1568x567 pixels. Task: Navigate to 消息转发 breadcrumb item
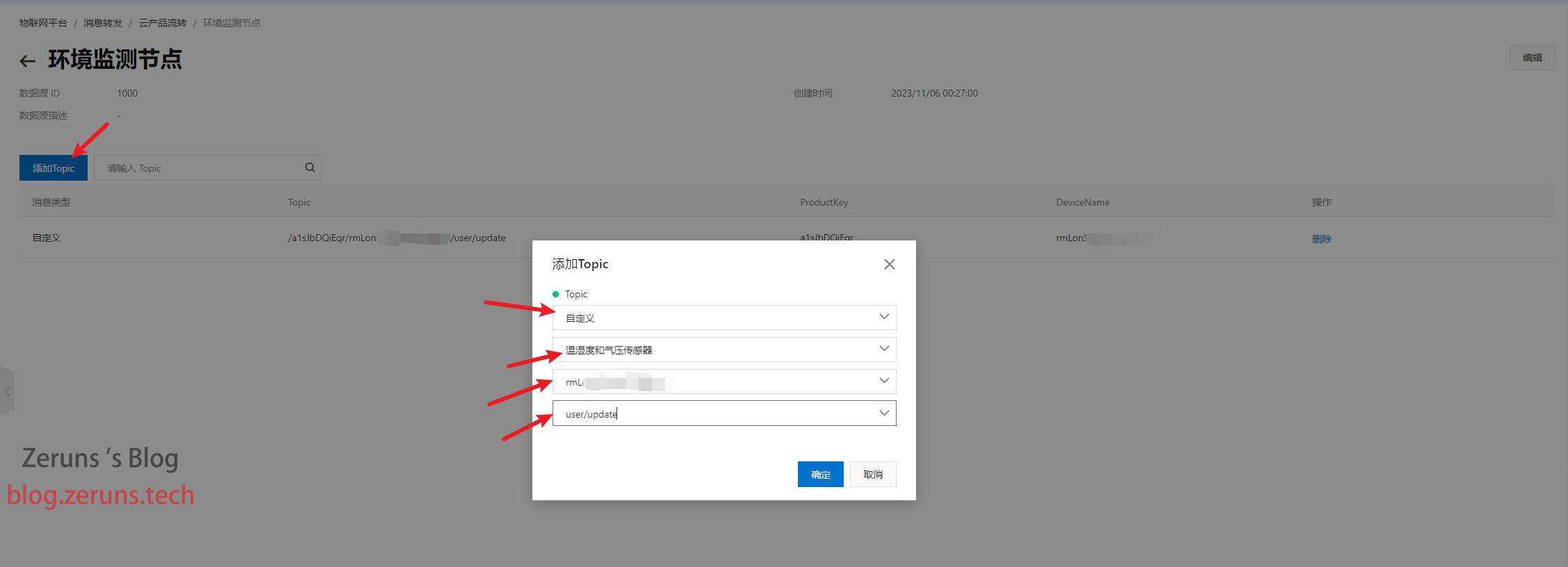(103, 23)
